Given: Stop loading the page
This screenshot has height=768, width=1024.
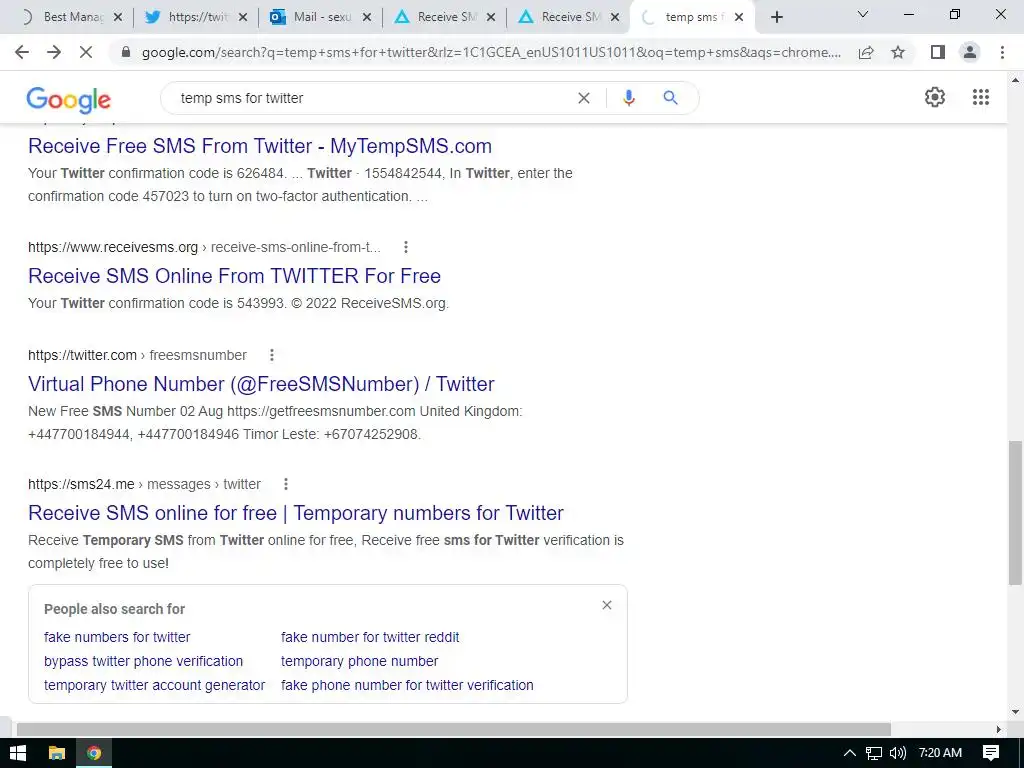Looking at the screenshot, I should click(86, 52).
